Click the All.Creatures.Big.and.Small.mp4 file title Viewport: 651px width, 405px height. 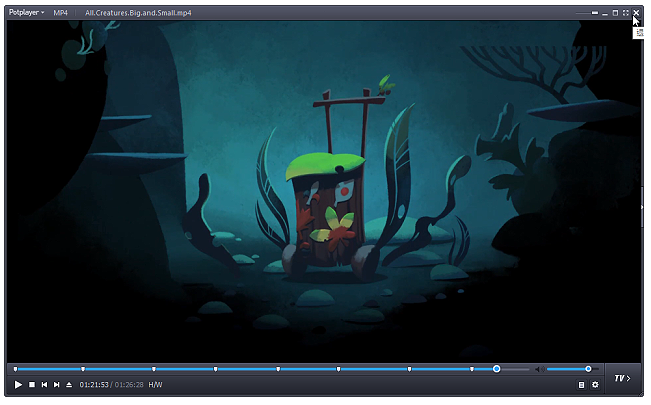pos(138,13)
